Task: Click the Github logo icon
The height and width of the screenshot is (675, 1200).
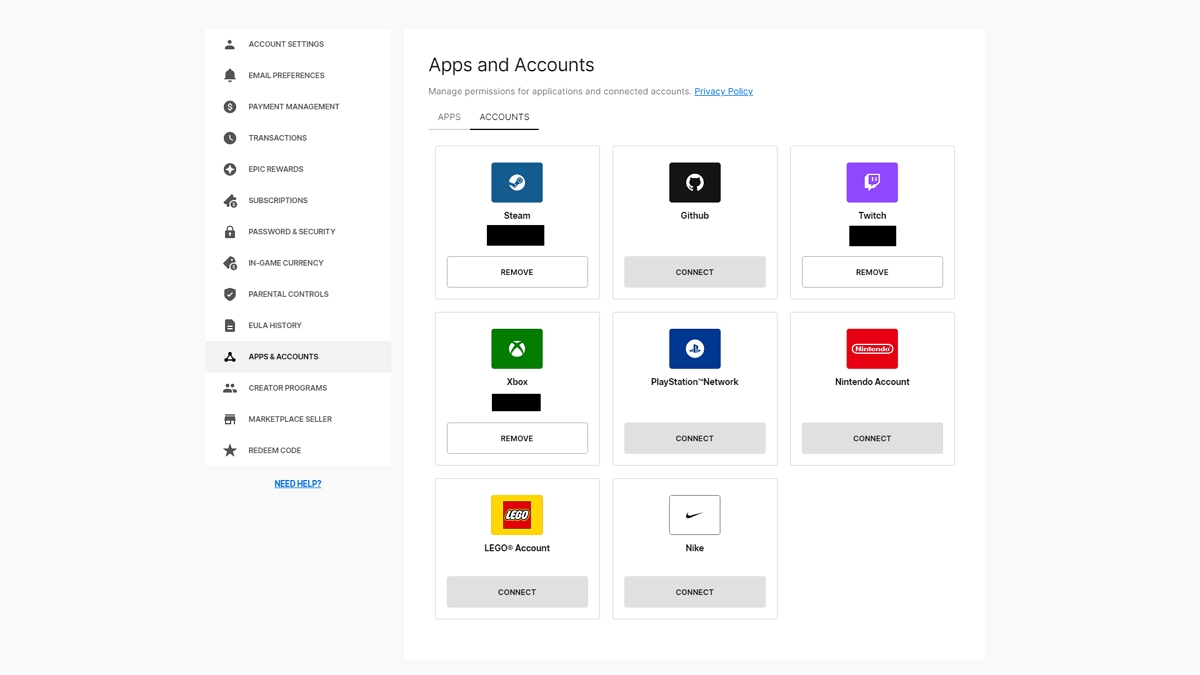Action: (694, 183)
